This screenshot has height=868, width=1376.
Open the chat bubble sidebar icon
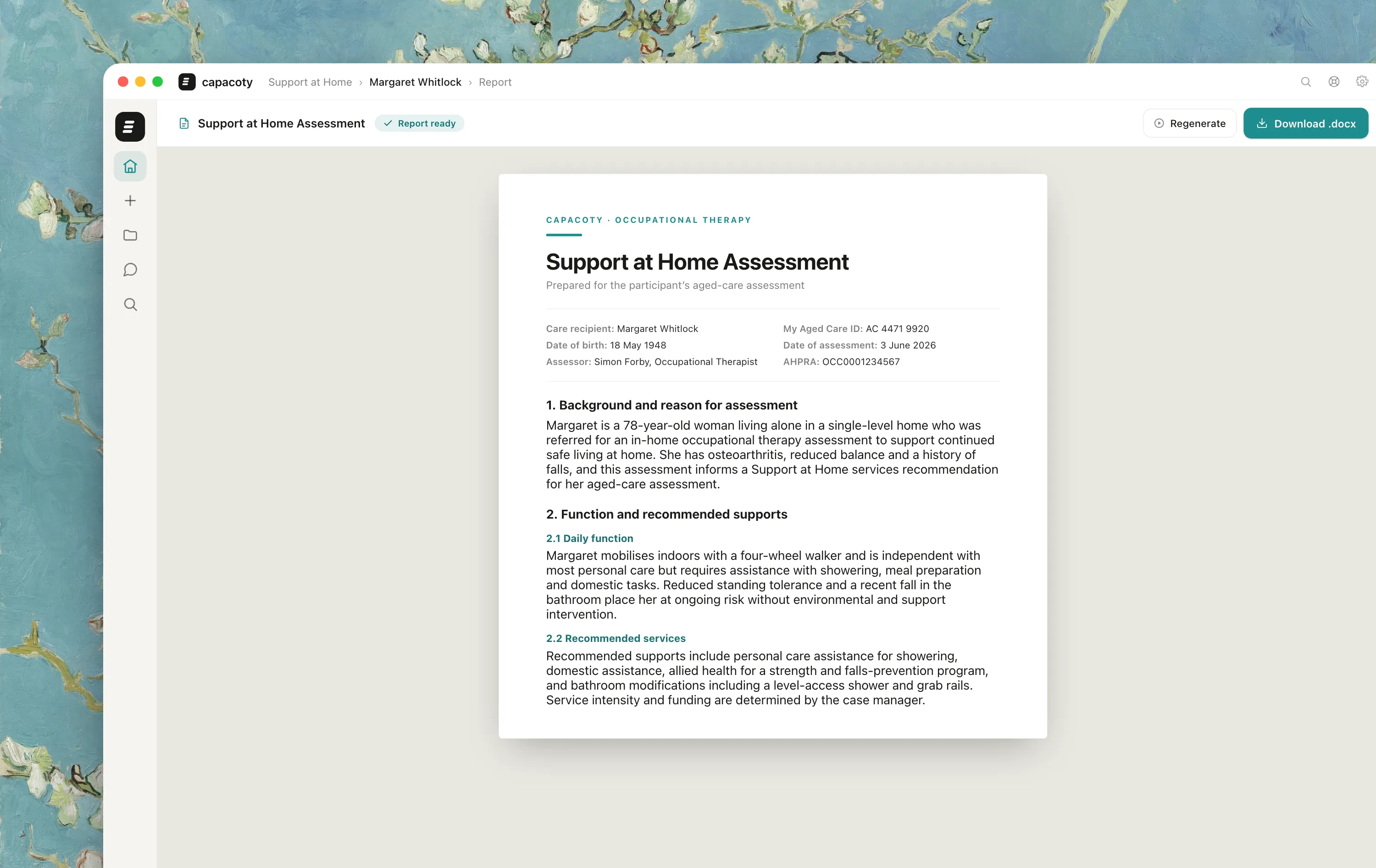130,270
